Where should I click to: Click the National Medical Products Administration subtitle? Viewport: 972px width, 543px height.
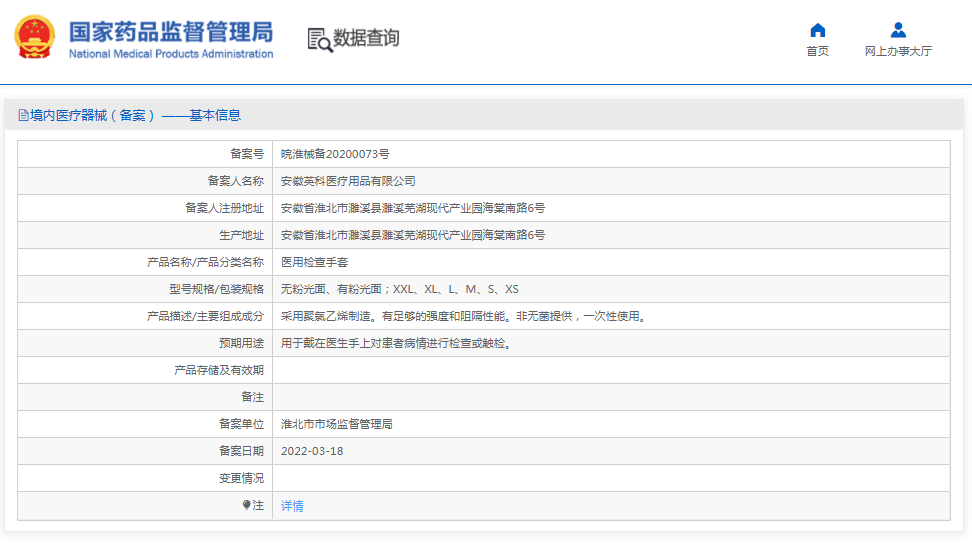click(170, 54)
